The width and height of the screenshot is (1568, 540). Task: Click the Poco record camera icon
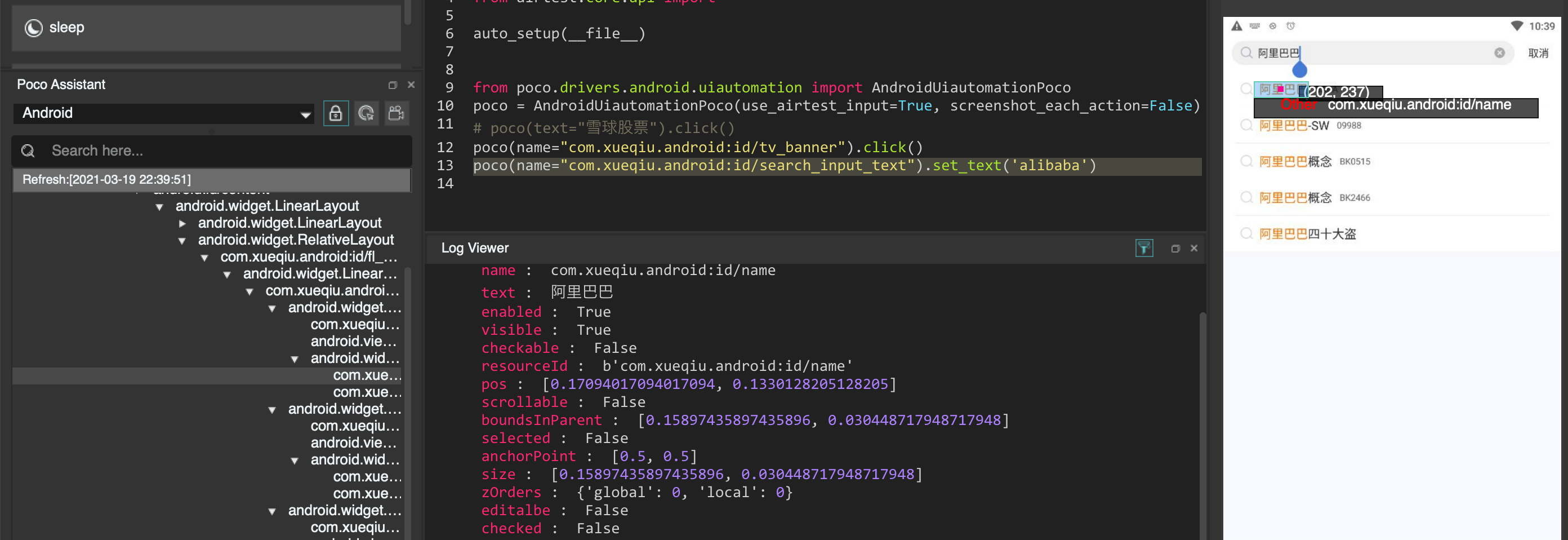[x=397, y=113]
